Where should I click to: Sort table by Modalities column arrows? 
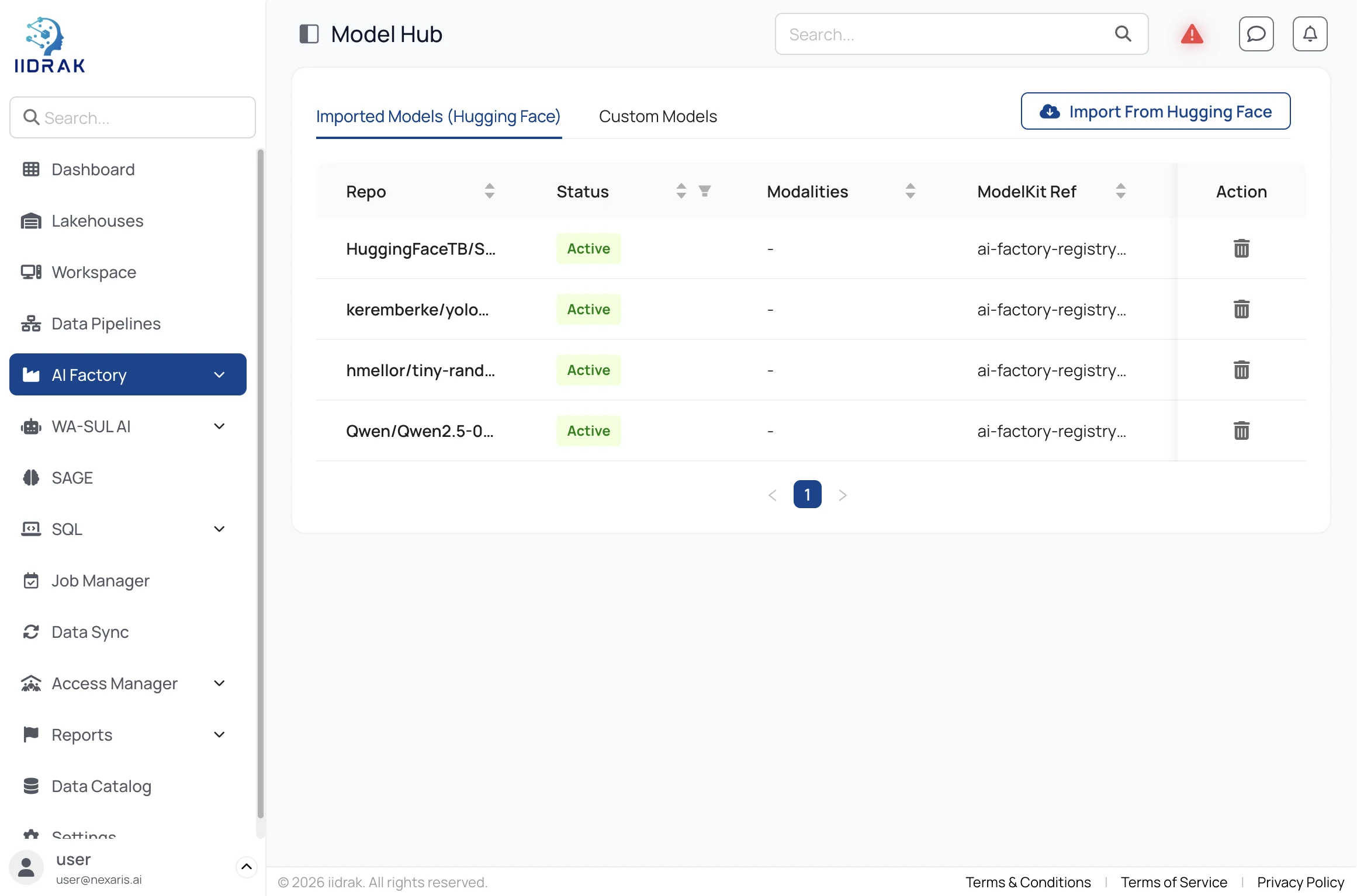coord(911,191)
